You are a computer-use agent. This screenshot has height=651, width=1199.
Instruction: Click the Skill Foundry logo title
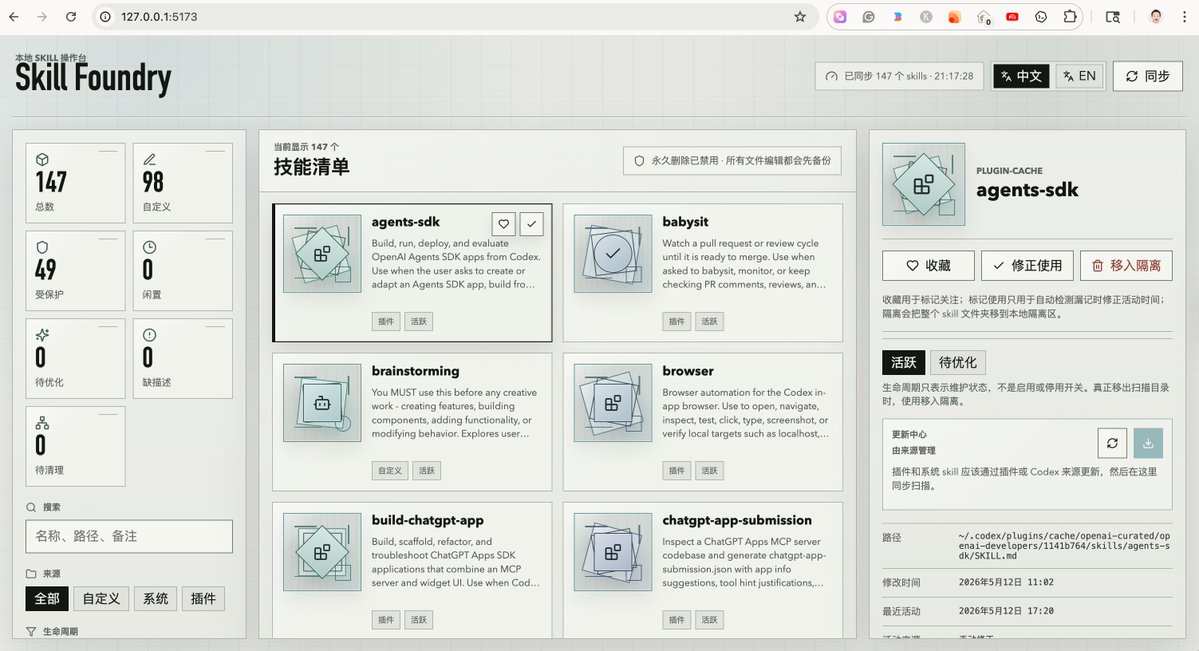tap(93, 78)
